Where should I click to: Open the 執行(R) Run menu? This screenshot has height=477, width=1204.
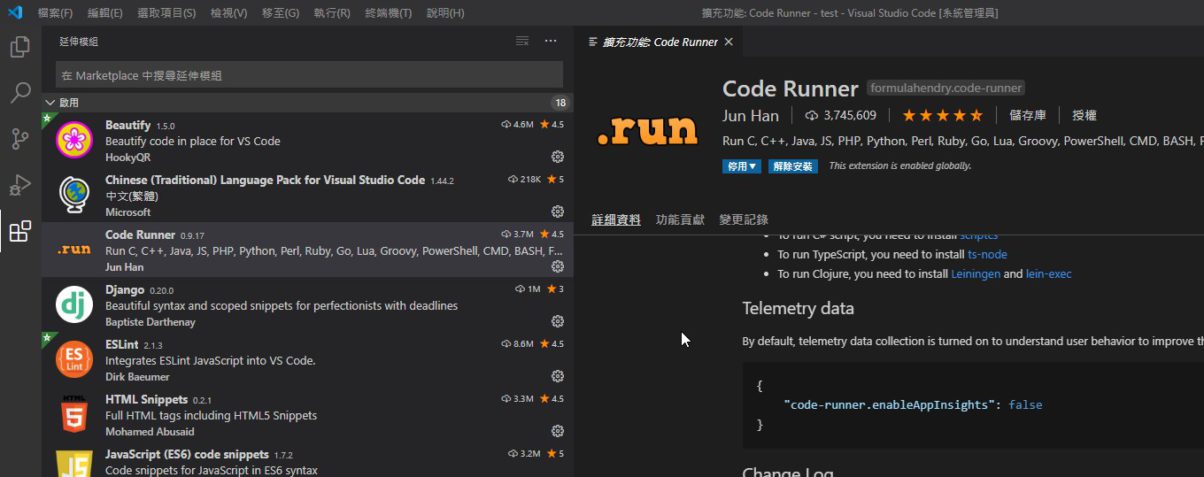coord(332,13)
